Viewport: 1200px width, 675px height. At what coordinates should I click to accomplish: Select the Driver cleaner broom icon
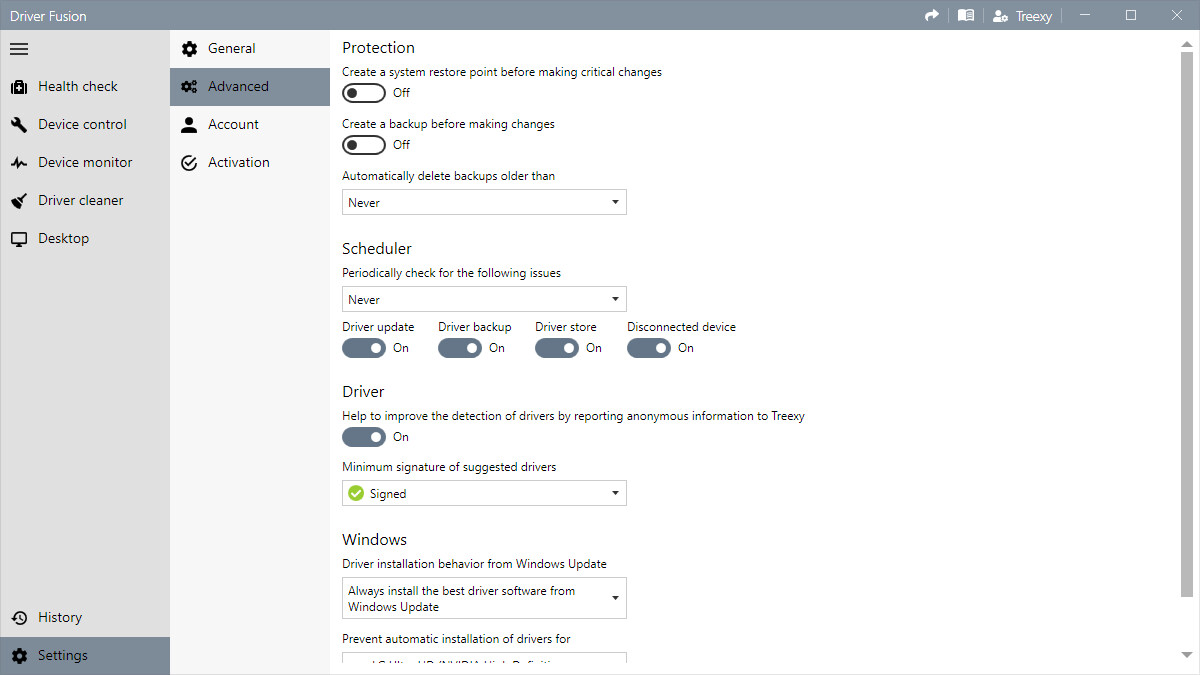[19, 201]
